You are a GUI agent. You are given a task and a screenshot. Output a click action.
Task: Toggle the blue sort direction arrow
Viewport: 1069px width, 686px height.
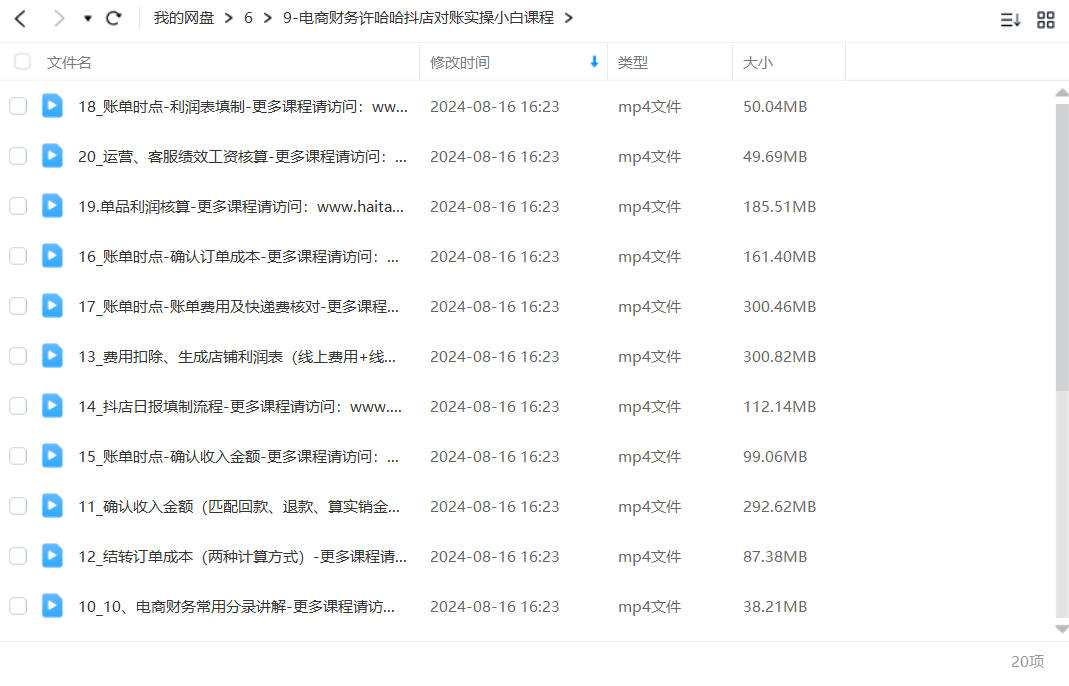click(594, 62)
